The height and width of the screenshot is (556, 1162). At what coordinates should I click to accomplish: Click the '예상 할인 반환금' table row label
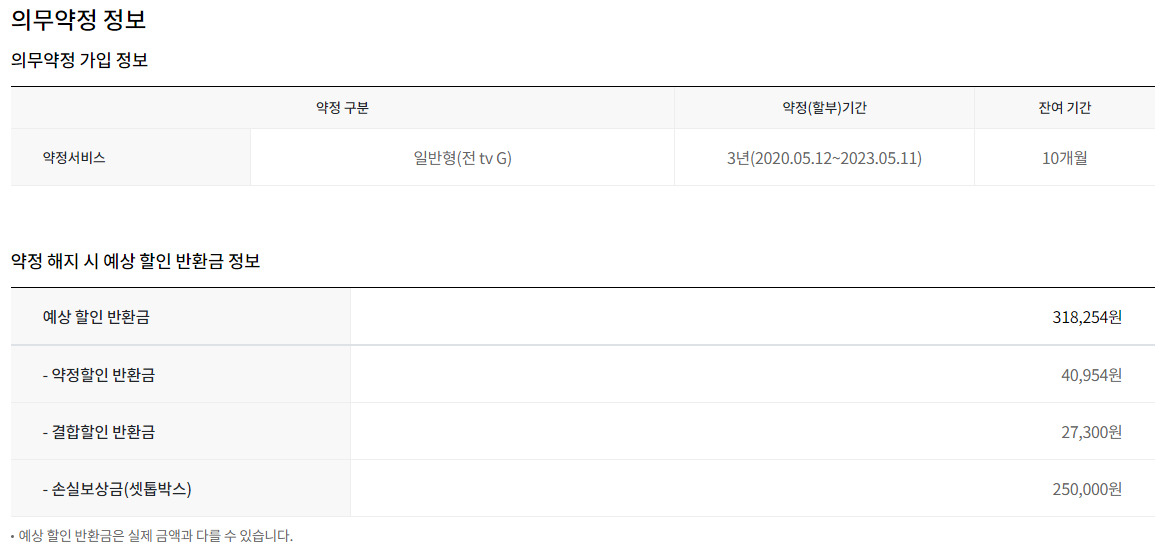[x=97, y=317]
